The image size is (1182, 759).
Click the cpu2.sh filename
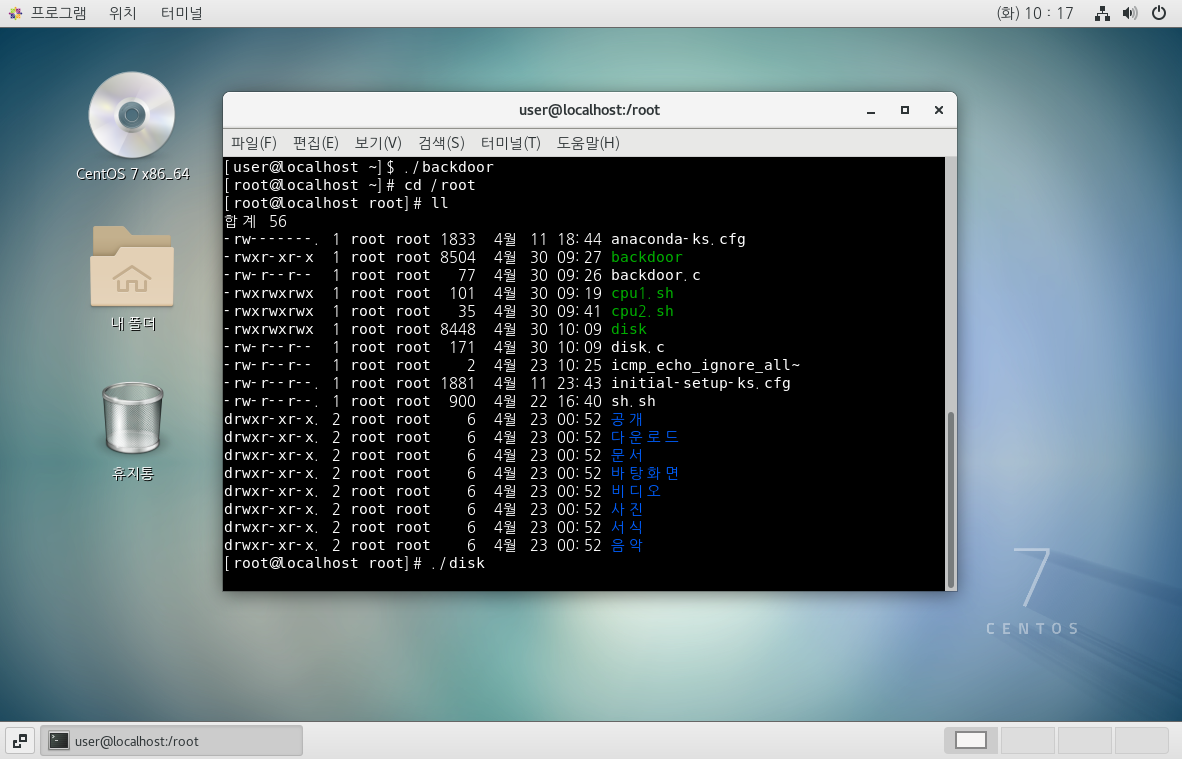click(642, 311)
